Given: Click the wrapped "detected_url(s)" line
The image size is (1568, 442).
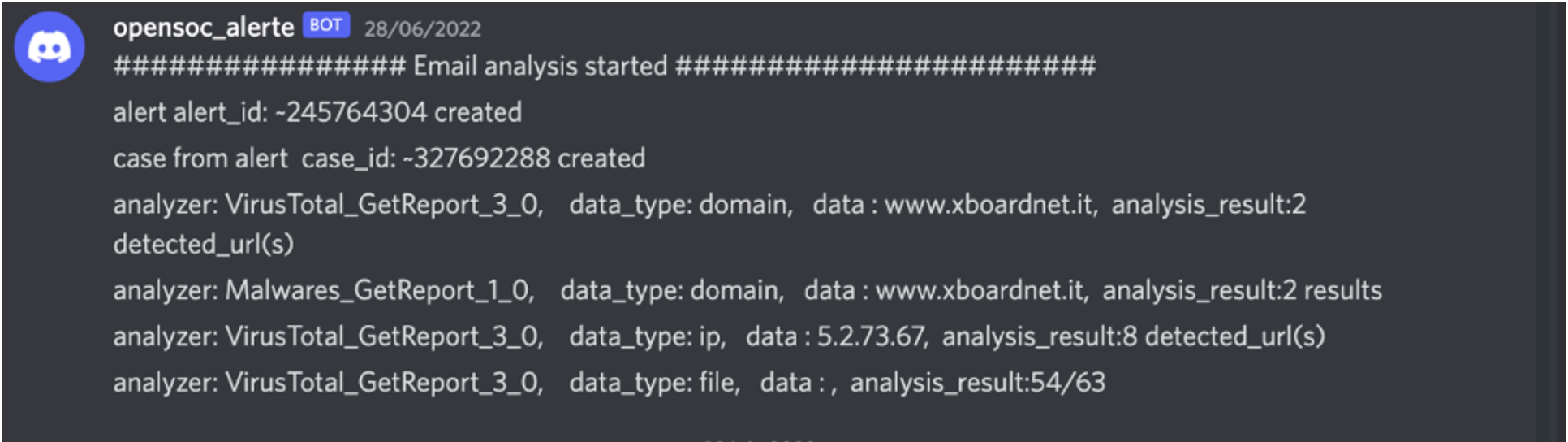Looking at the screenshot, I should pyautogui.click(x=203, y=244).
